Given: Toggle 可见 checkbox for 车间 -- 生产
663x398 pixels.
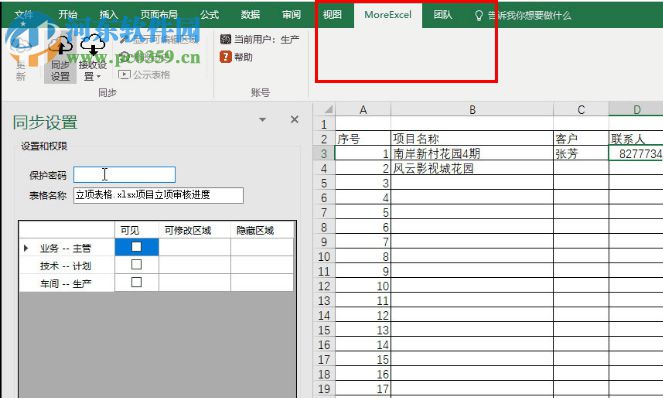Looking at the screenshot, I should point(136,282).
